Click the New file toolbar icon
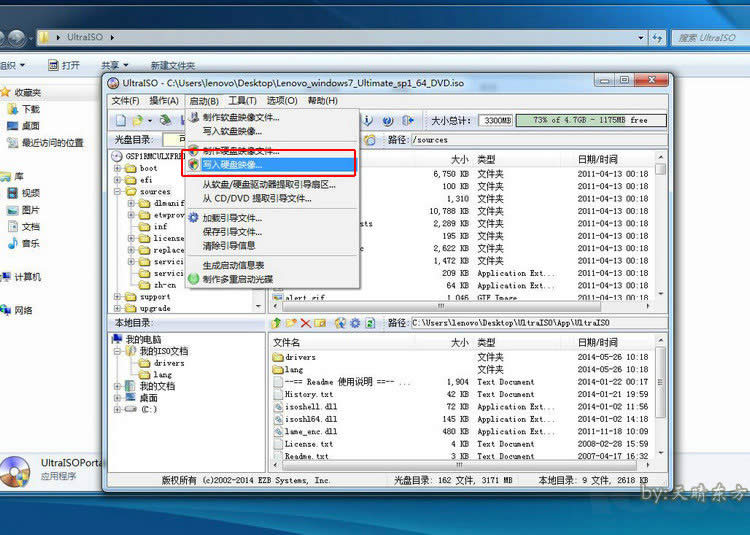 [121, 120]
